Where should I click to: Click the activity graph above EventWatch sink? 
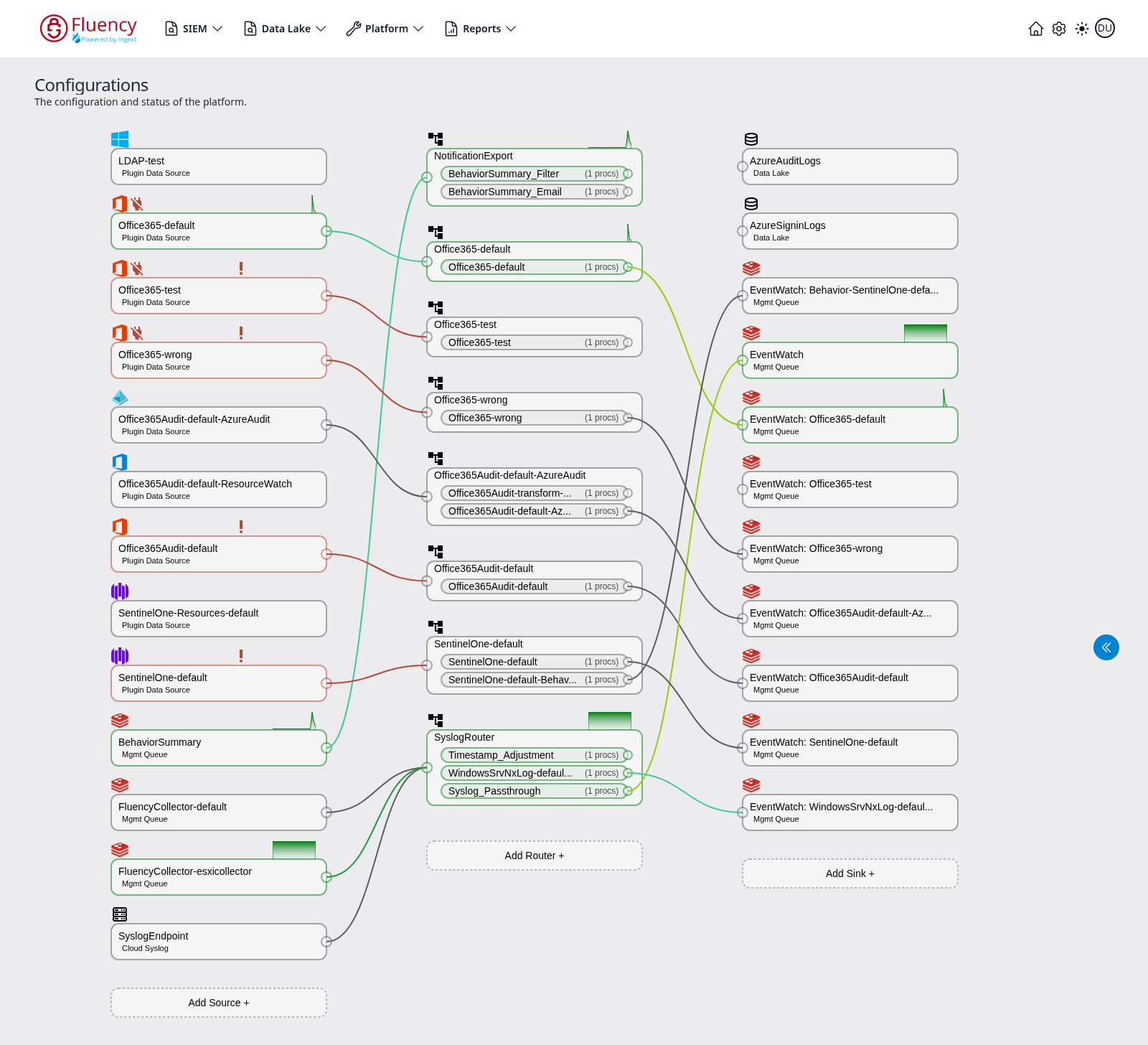pyautogui.click(x=926, y=333)
